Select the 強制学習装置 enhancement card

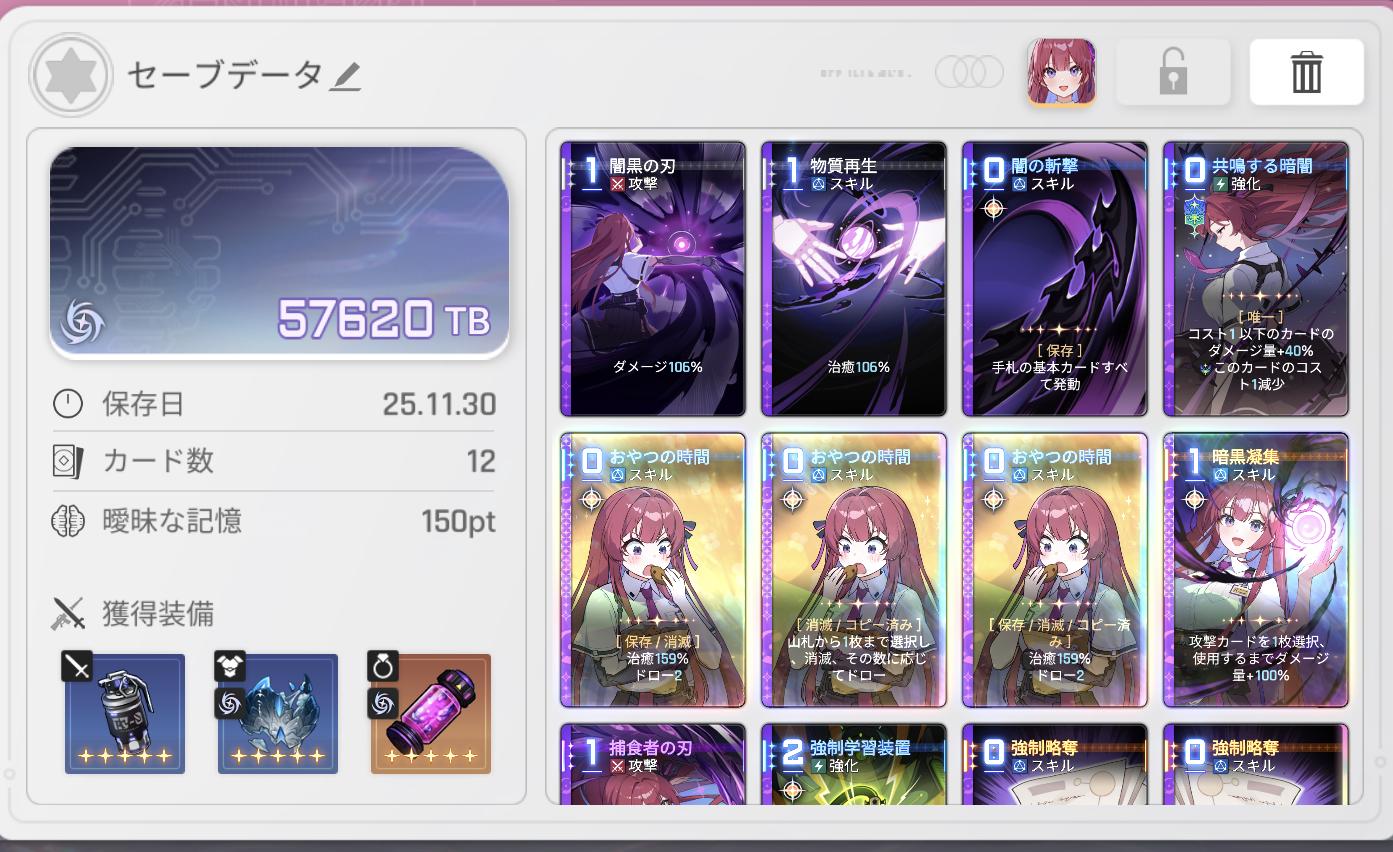pos(854,764)
